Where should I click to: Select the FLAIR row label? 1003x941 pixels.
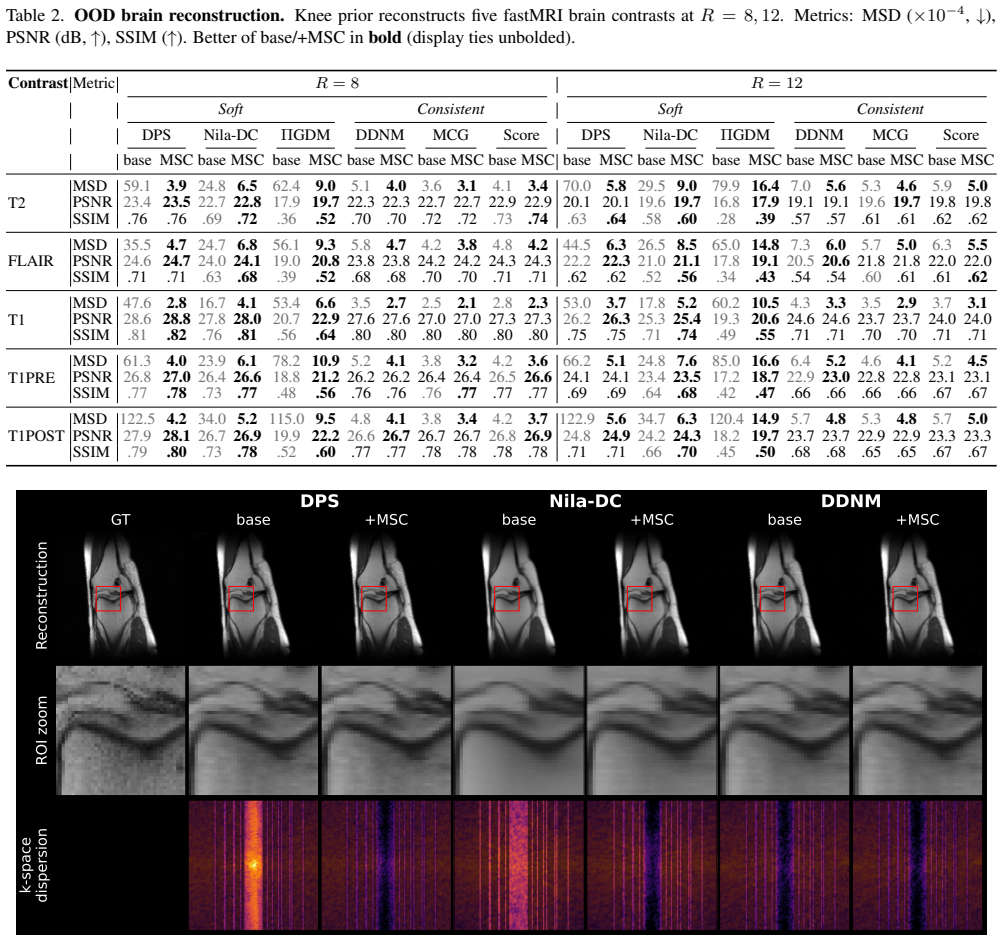pos(31,261)
